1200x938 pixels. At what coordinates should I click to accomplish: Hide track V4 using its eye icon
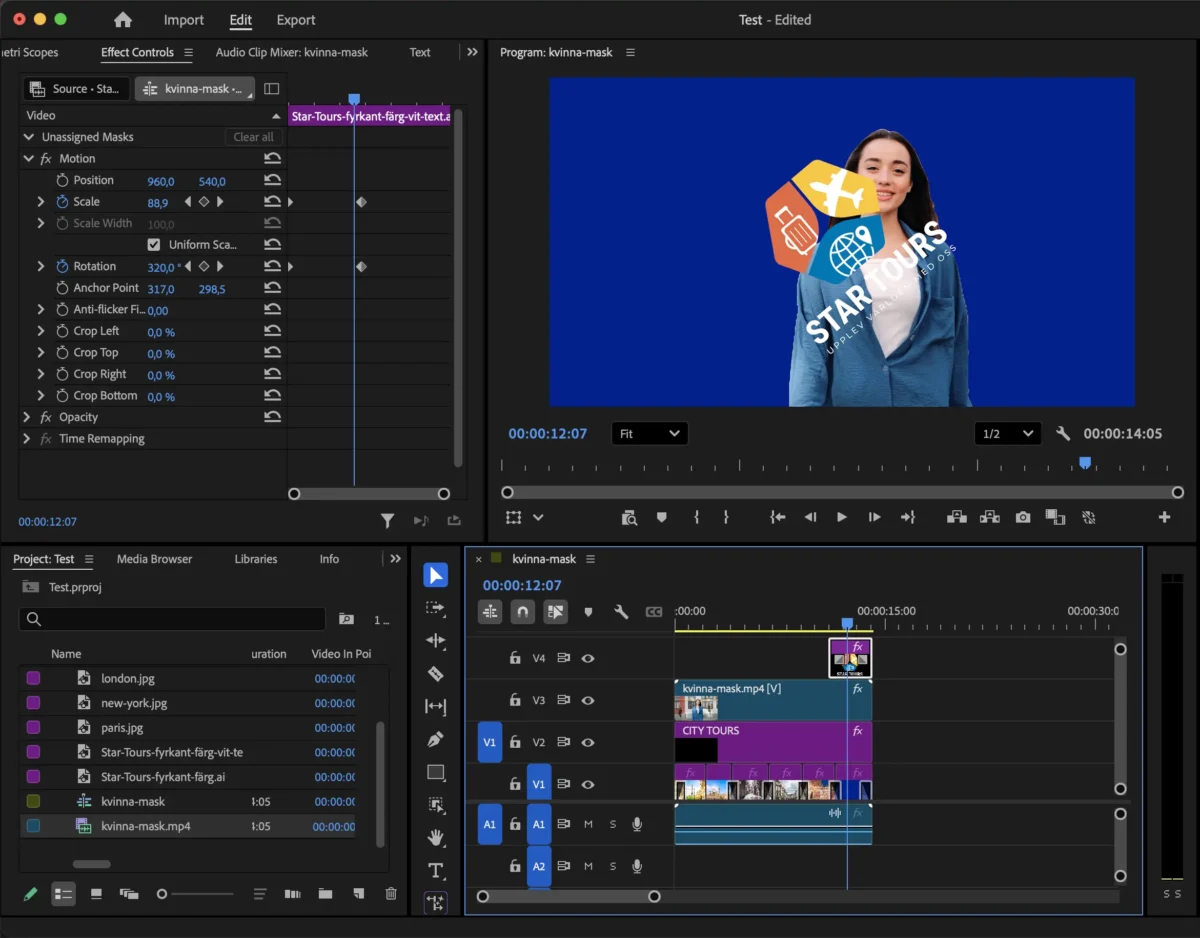pos(588,658)
